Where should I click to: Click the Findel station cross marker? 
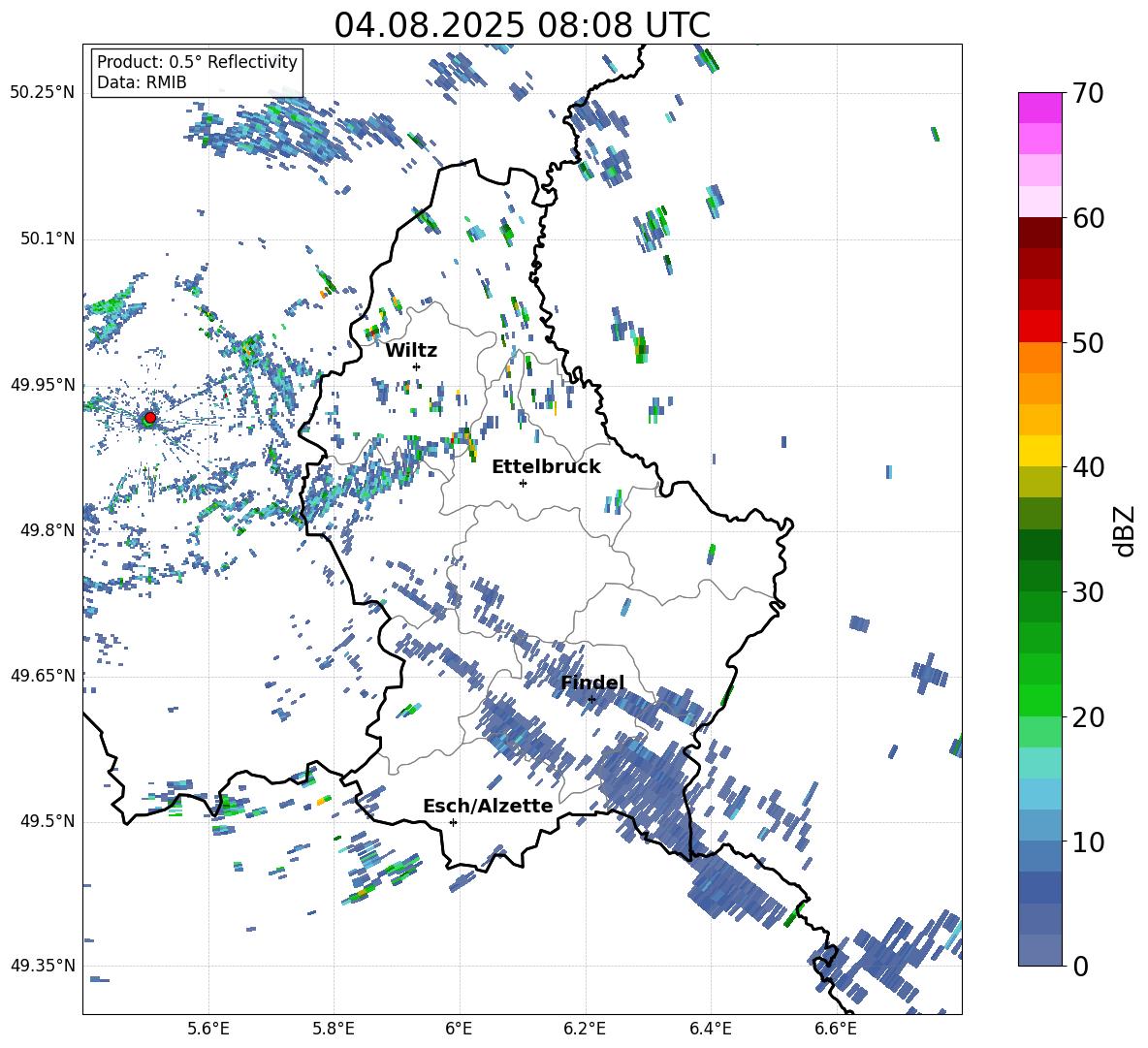(x=591, y=700)
